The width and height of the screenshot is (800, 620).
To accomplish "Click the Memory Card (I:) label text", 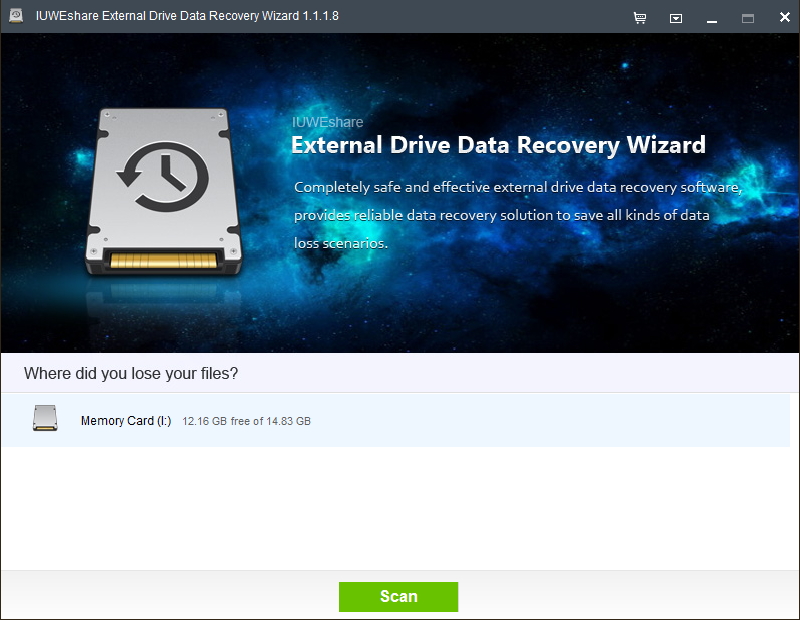I will [x=128, y=421].
